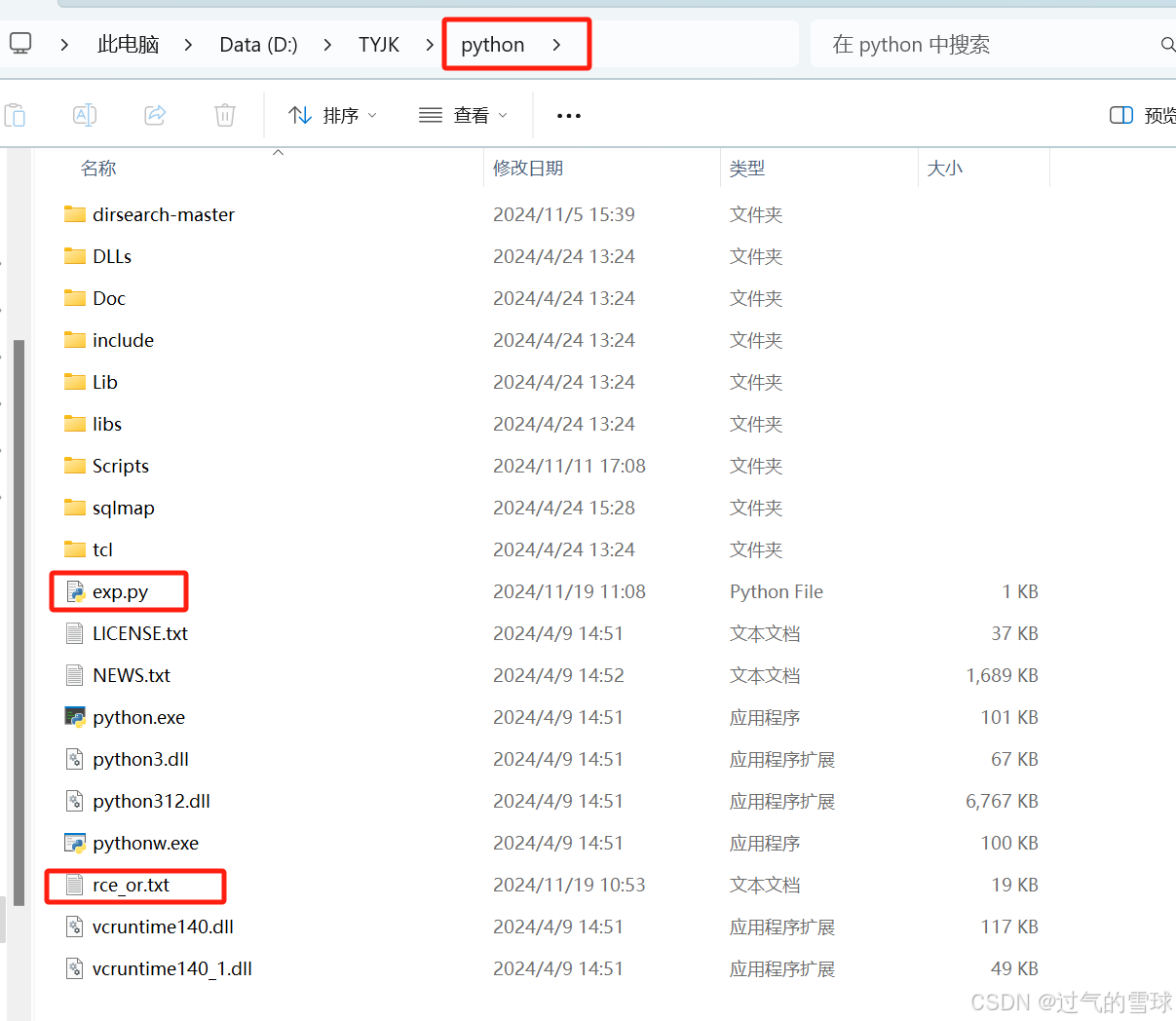Screen dimensions: 1176x1021
Task: Expand the chevron after the python breadcrumb
Action: pos(555,44)
